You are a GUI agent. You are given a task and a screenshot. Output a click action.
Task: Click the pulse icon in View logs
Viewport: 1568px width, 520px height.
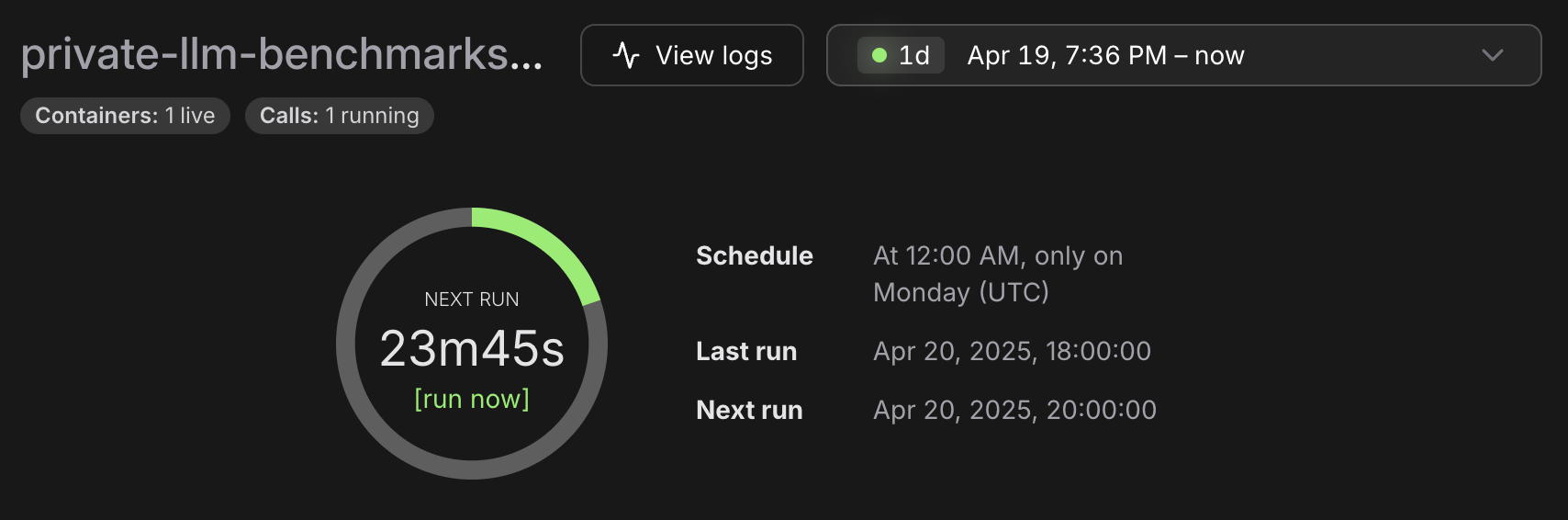(626, 55)
